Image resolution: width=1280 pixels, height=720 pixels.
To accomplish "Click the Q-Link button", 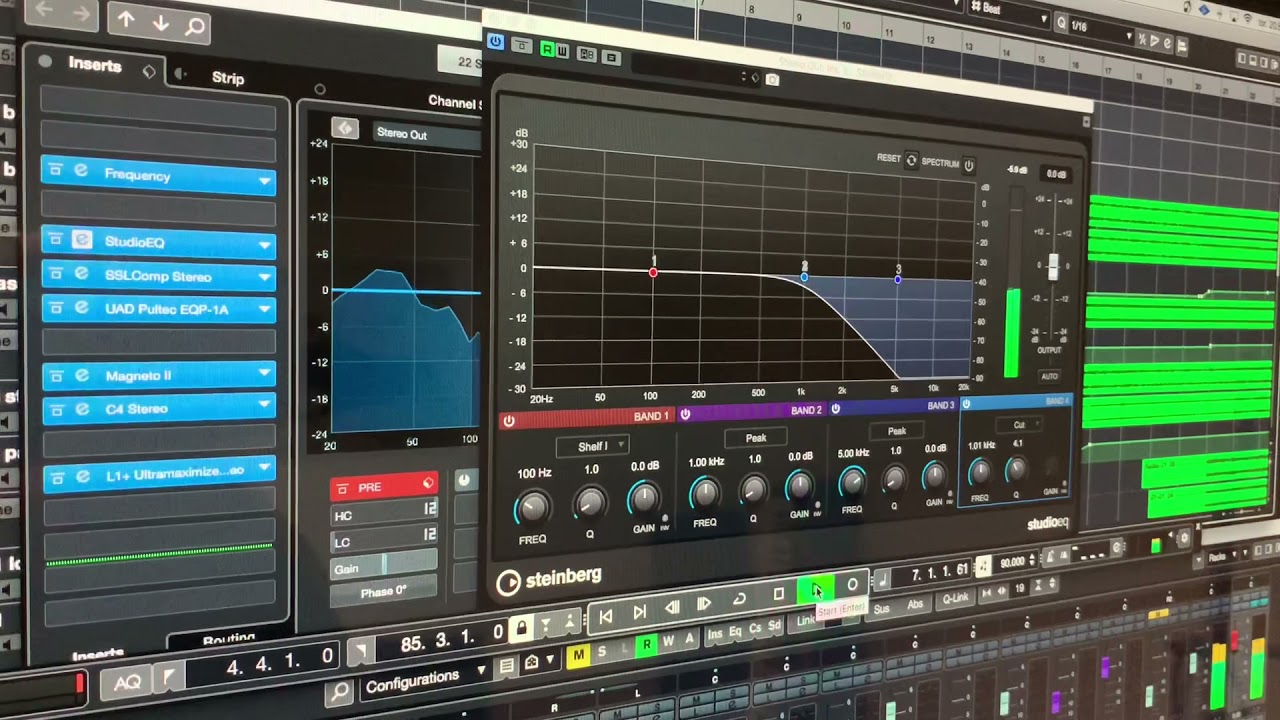I will coord(956,599).
